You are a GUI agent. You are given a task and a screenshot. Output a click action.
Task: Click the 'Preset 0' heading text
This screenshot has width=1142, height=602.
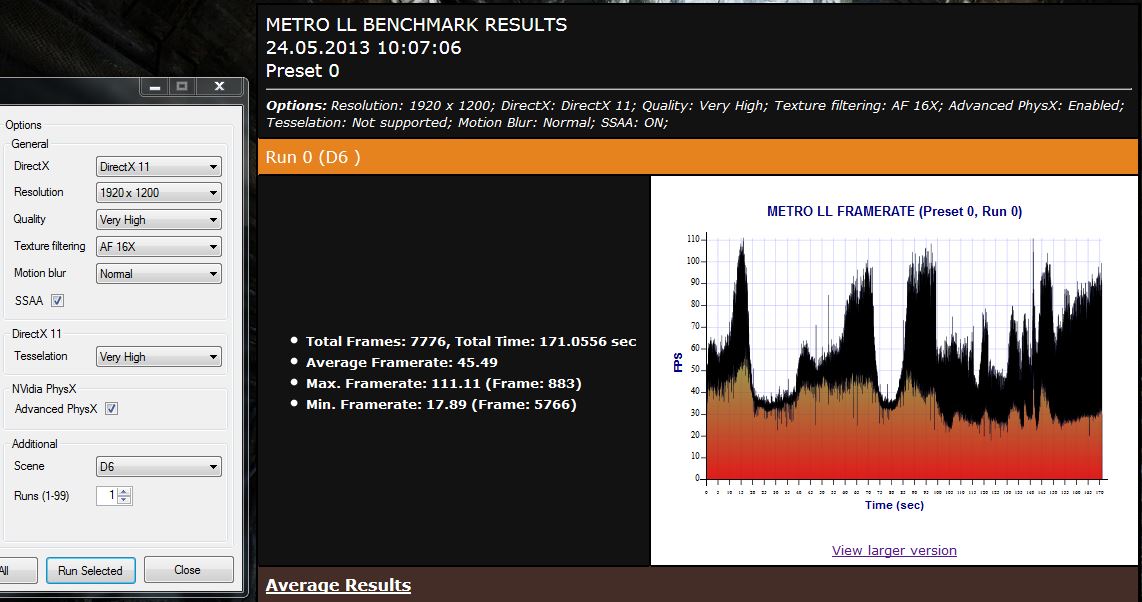coord(302,71)
